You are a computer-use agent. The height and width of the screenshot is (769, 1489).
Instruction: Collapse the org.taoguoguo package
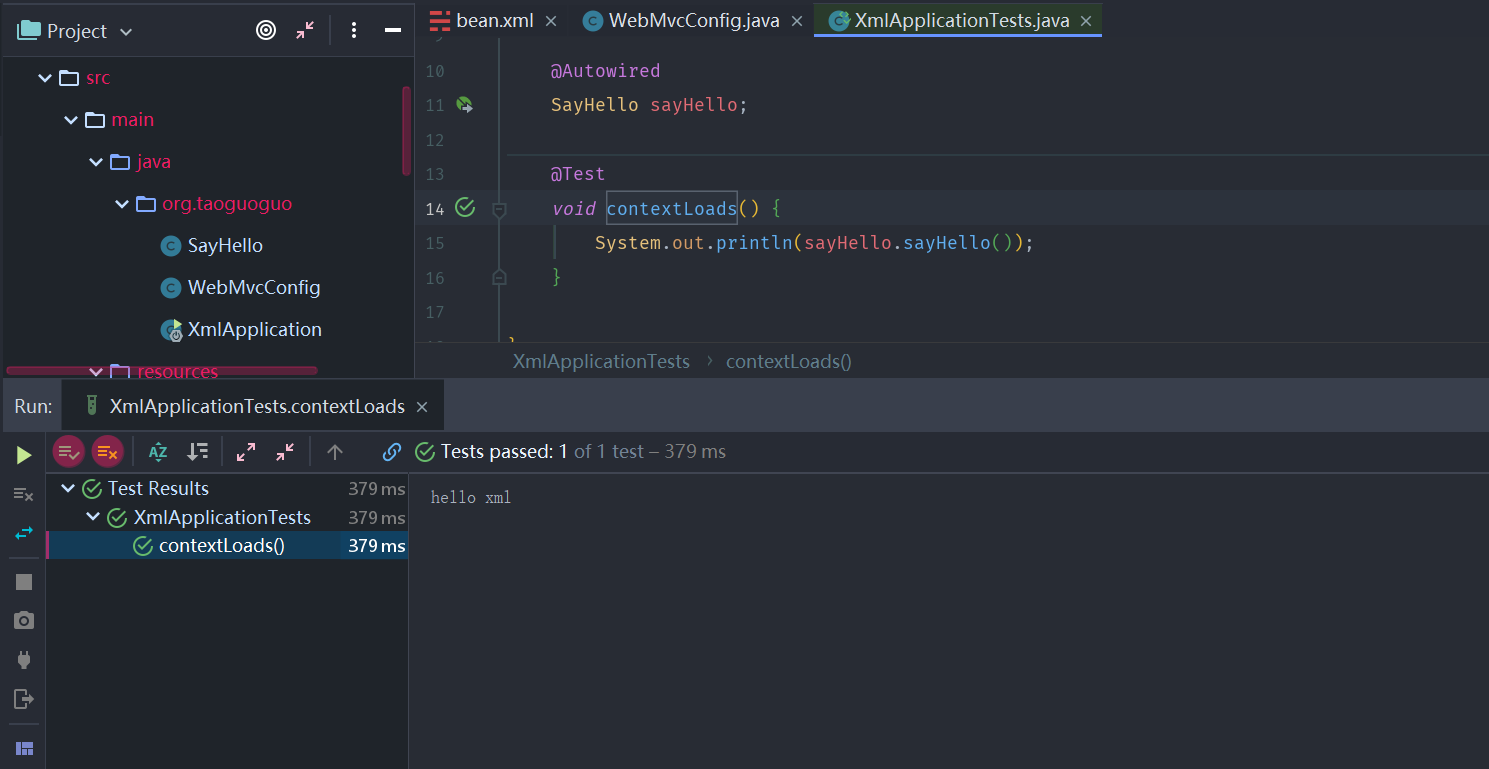[121, 203]
